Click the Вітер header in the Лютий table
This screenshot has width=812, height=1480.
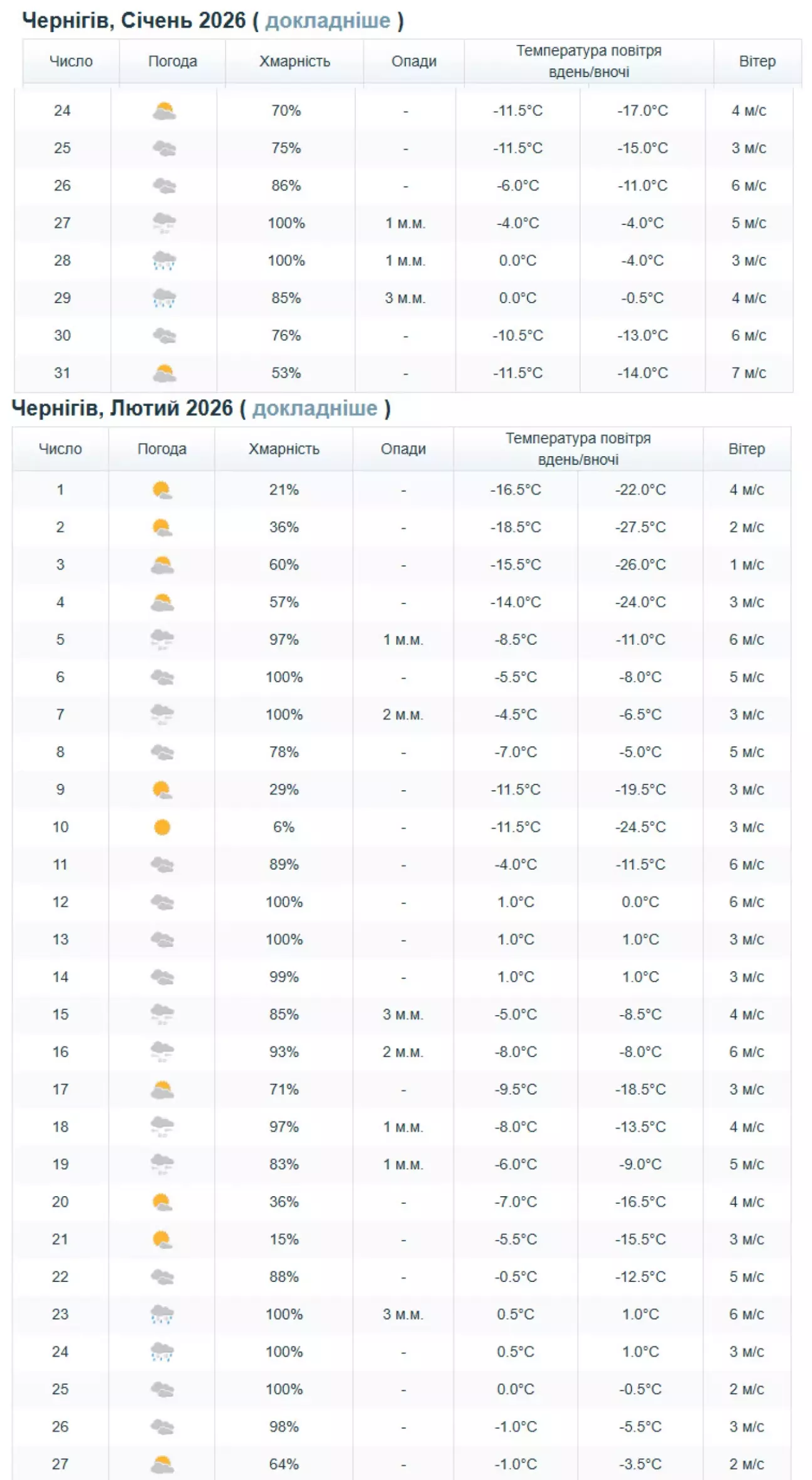(x=746, y=449)
